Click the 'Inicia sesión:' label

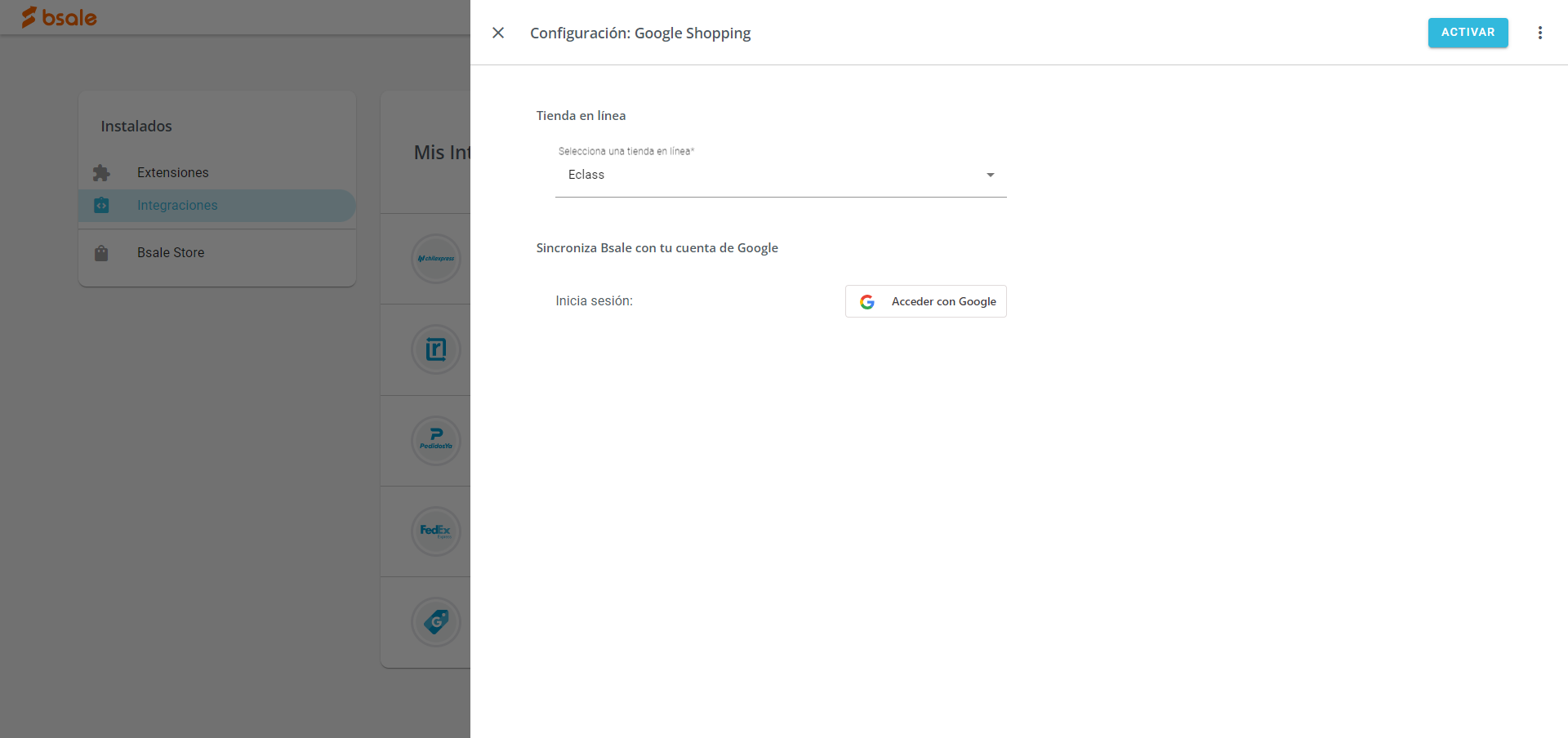click(594, 301)
